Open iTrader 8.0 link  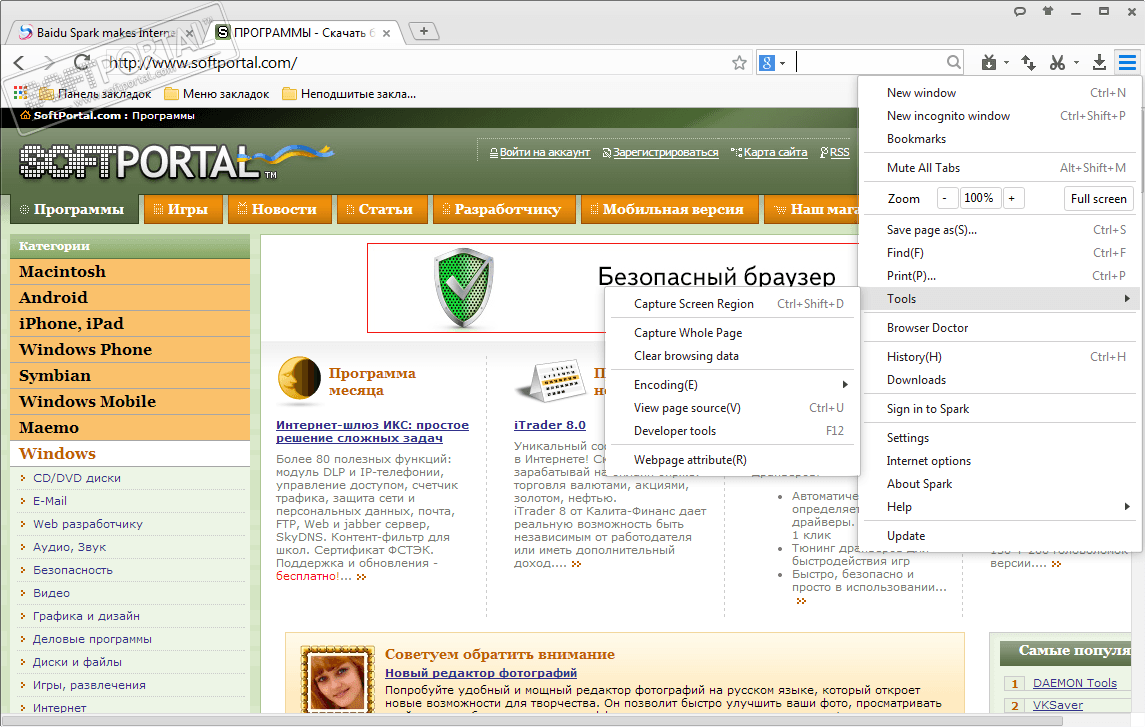coord(550,425)
